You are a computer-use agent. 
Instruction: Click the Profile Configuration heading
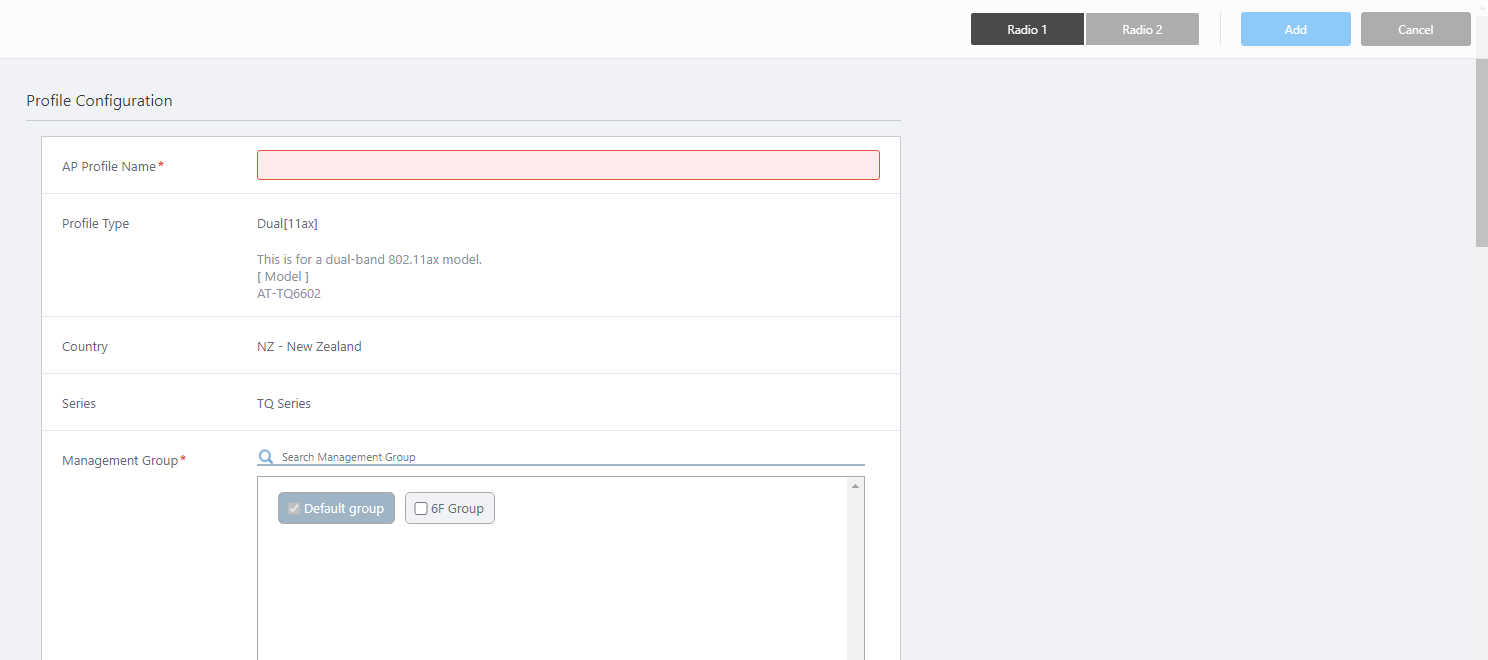point(99,101)
